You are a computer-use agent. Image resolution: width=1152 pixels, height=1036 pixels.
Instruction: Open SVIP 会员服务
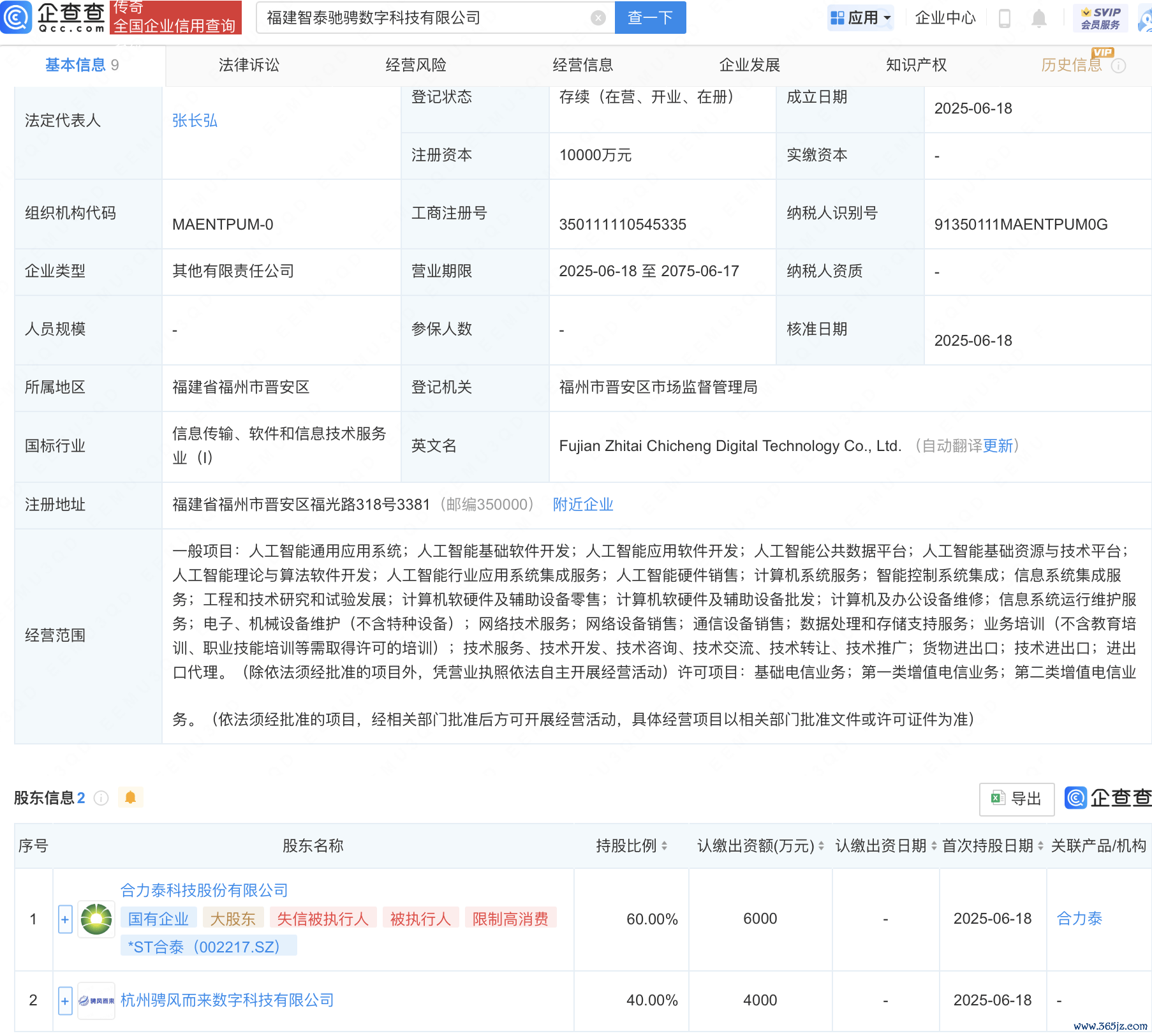click(x=1100, y=18)
